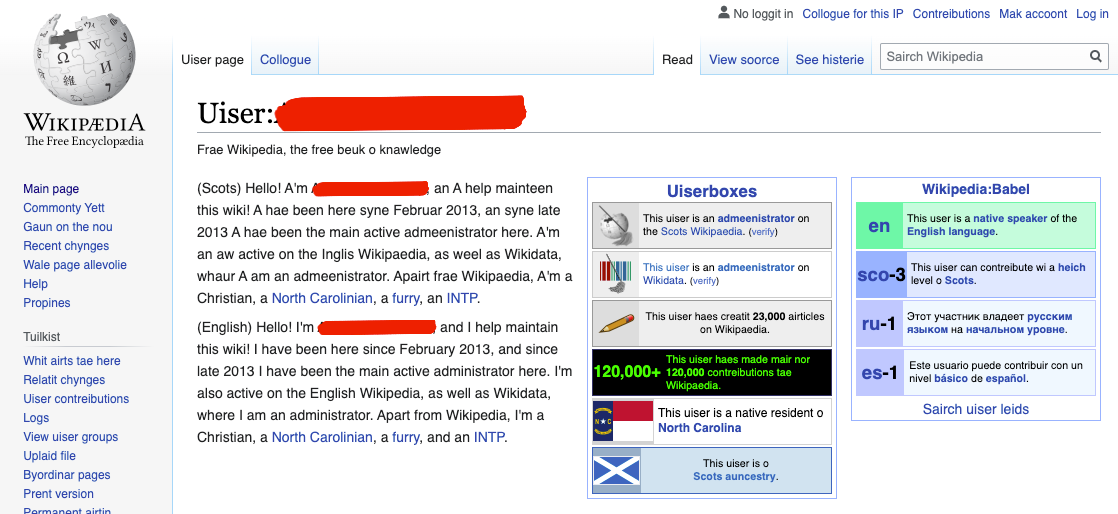The image size is (1118, 514).
Task: Open Relatit chynges link
Action: click(64, 380)
